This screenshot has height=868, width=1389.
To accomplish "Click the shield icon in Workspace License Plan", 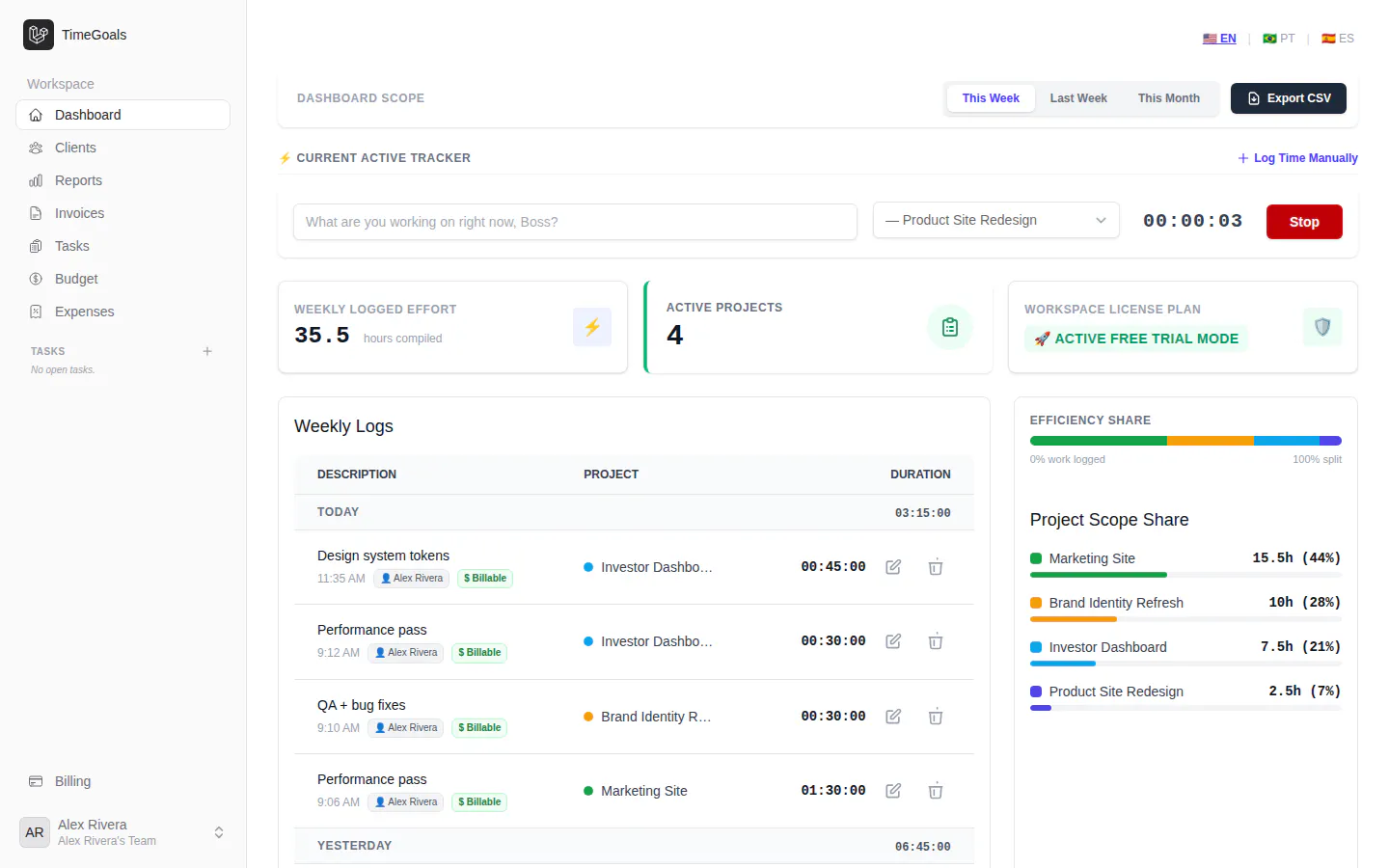I will [1322, 327].
